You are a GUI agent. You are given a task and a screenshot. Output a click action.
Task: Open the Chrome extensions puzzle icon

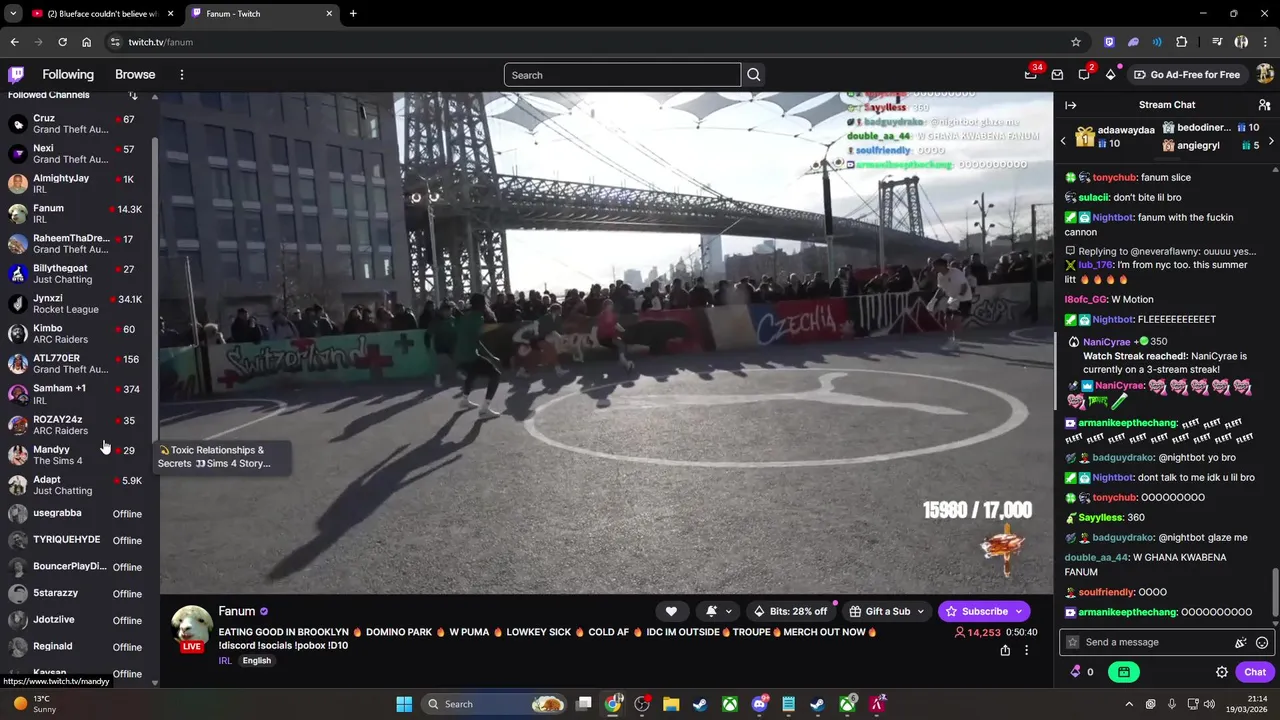tap(1182, 42)
